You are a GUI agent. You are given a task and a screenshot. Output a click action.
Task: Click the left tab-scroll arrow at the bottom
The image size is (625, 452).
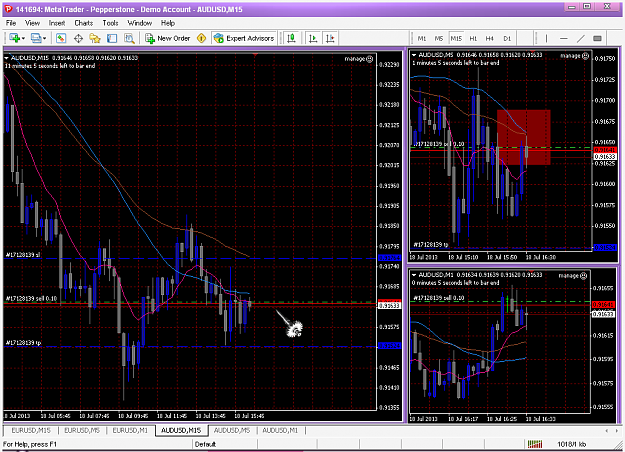607,430
